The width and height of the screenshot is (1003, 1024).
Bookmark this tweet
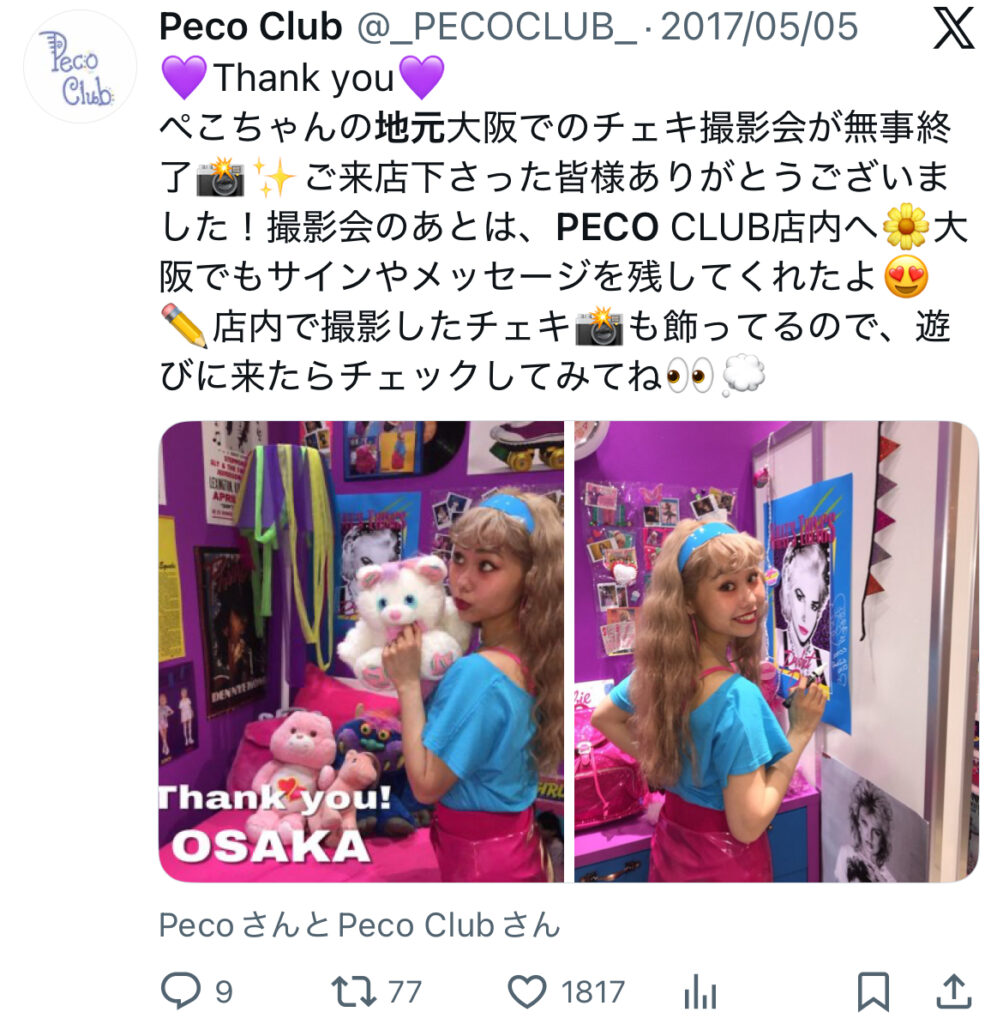pos(872,991)
